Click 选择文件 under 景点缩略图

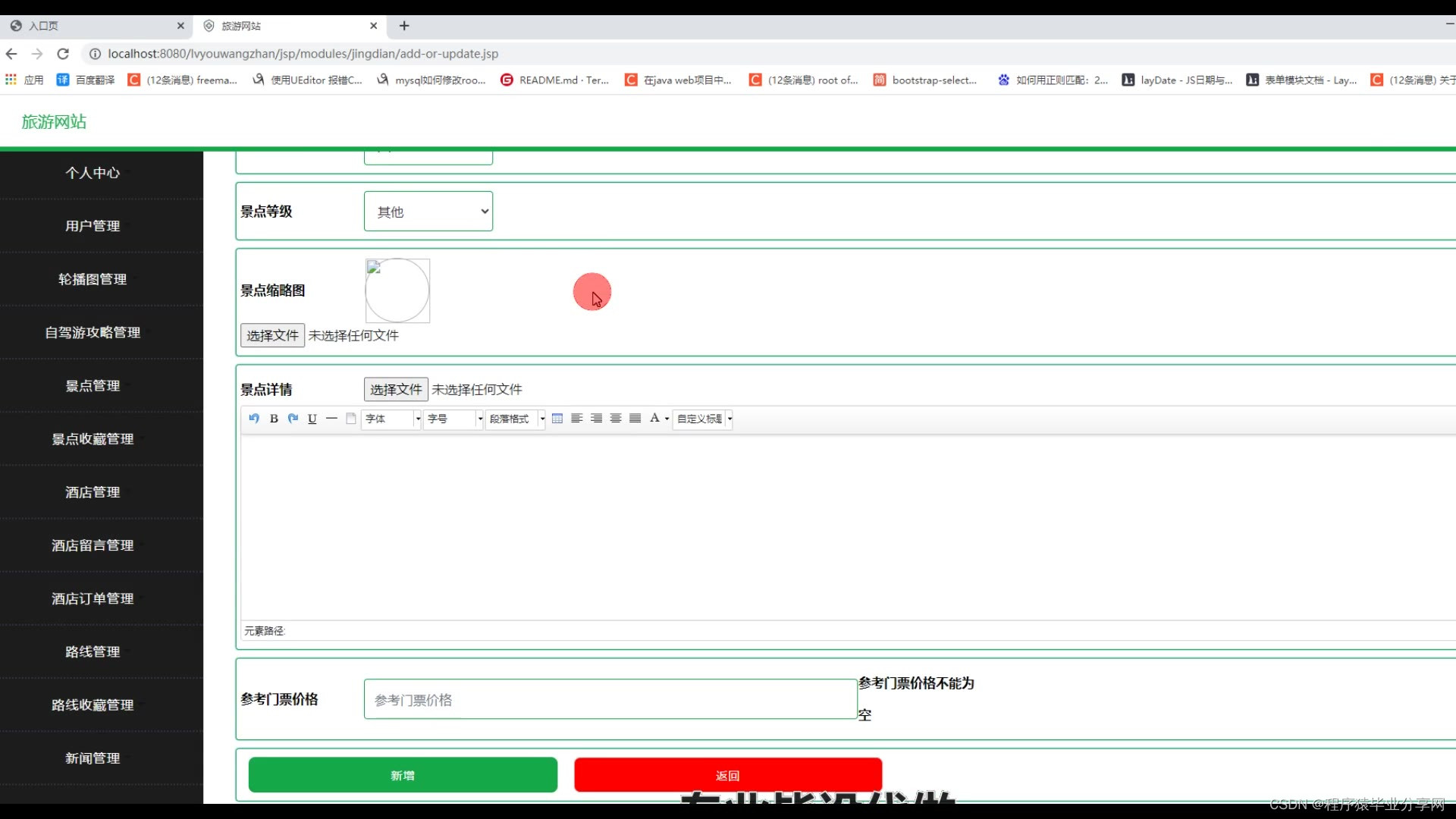(x=272, y=335)
